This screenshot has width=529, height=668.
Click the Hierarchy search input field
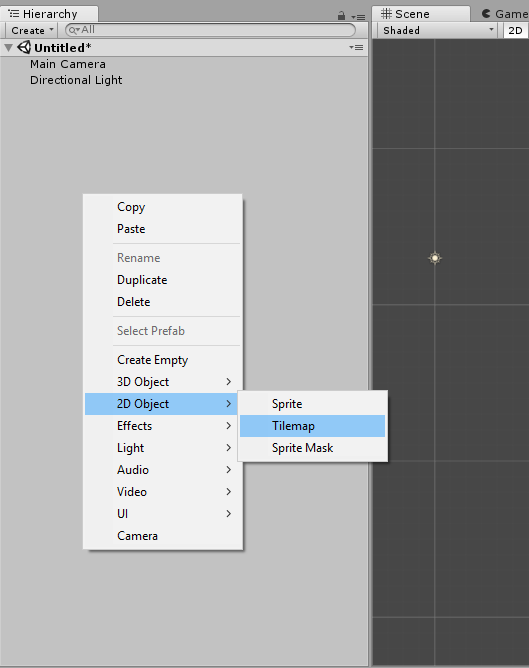[210, 30]
